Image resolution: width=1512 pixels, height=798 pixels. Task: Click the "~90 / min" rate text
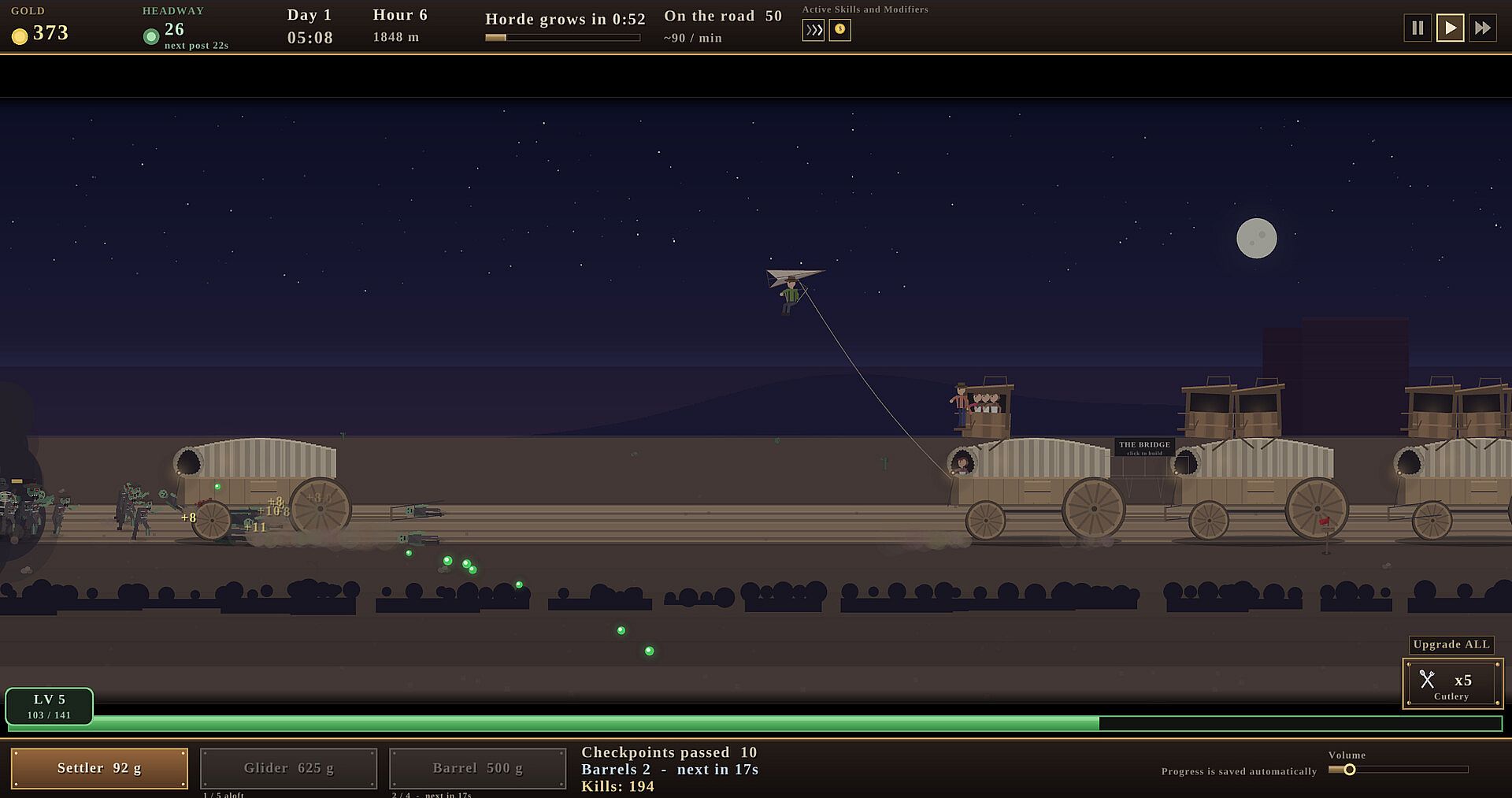(693, 38)
